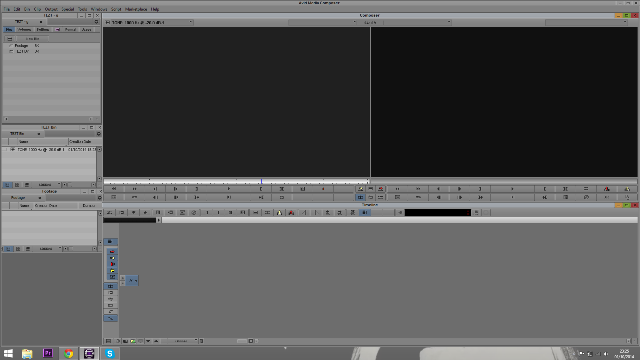This screenshot has height=360, width=640.
Task: Click the blue position indicator in source bar
Action: coord(261,181)
